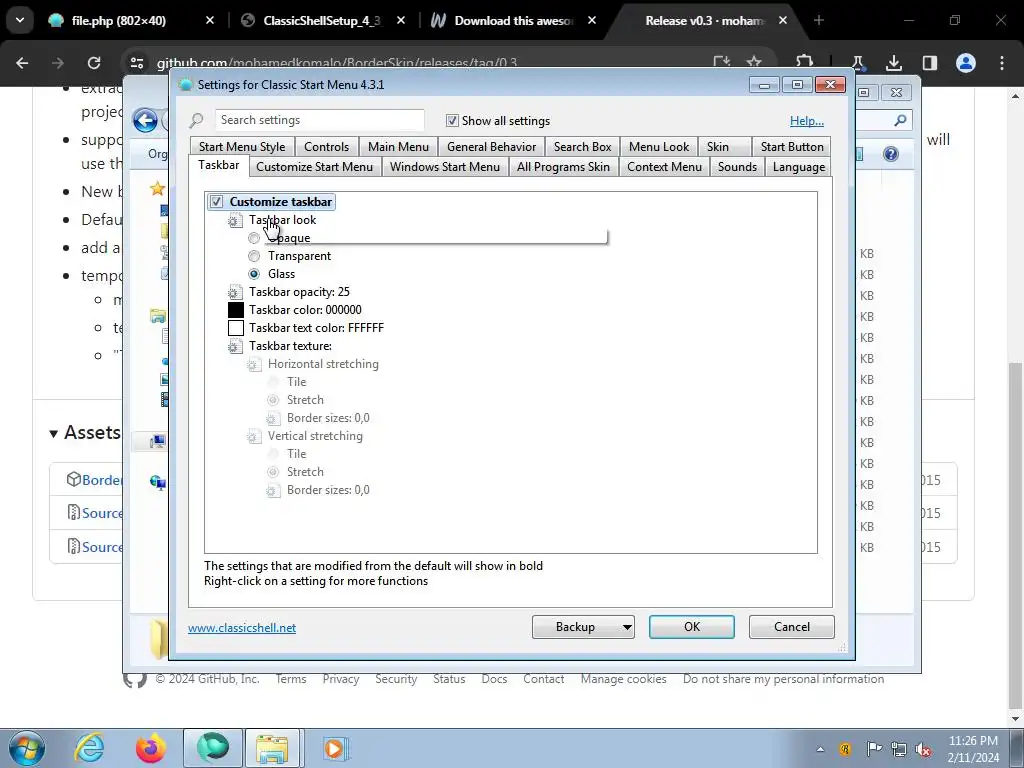Viewport: 1024px width, 768px height.
Task: Open Chrome downloads icon
Action: [893, 63]
